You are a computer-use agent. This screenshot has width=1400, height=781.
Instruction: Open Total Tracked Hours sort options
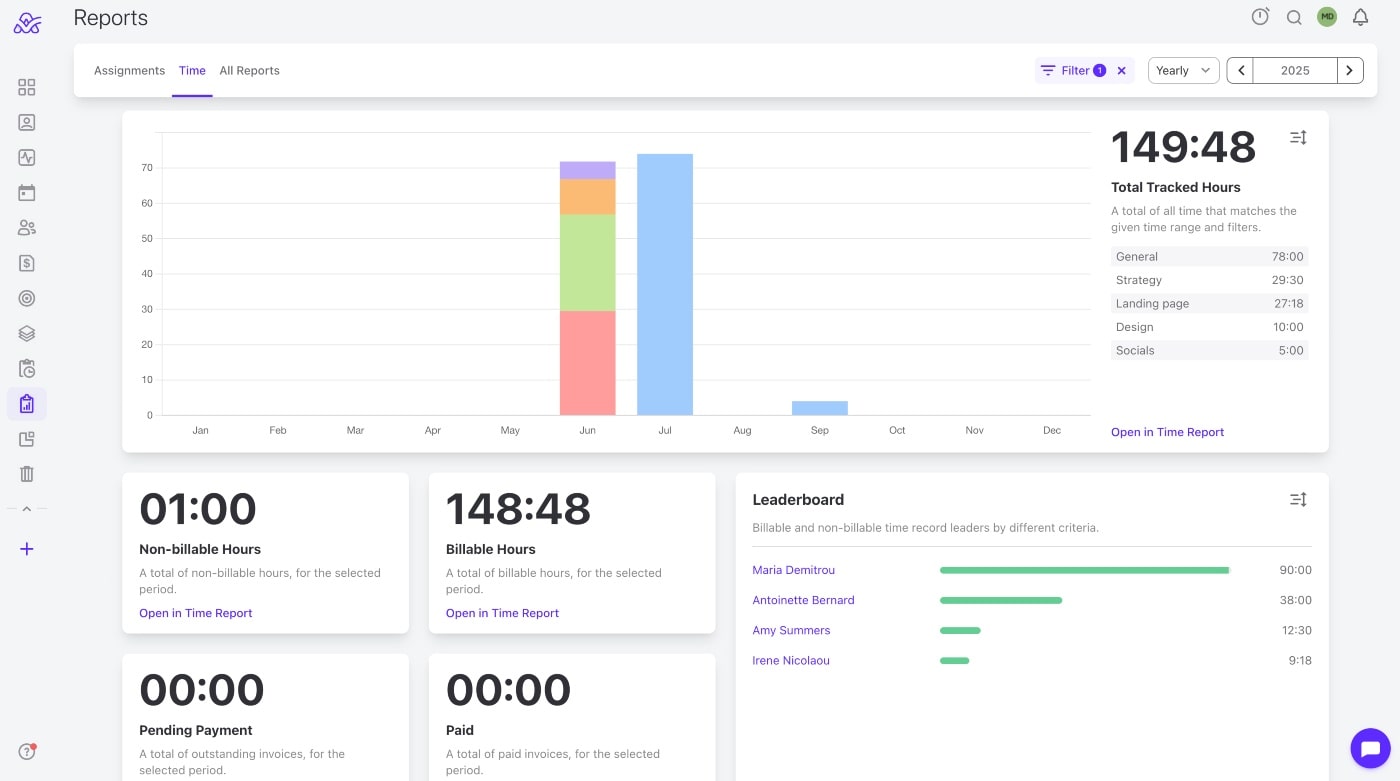point(1298,138)
